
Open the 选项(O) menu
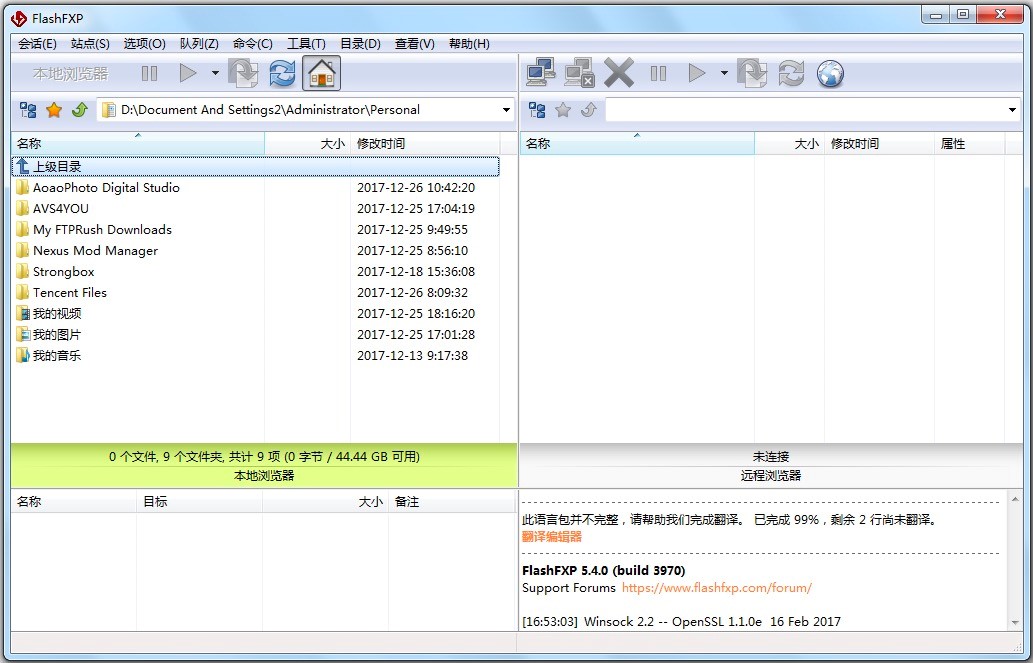tap(144, 44)
